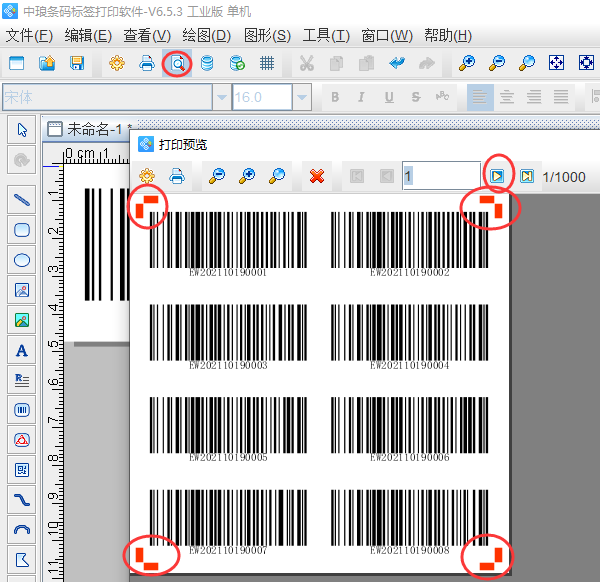Open the 帮助(H) menu
The width and height of the screenshot is (600, 582).
448,36
